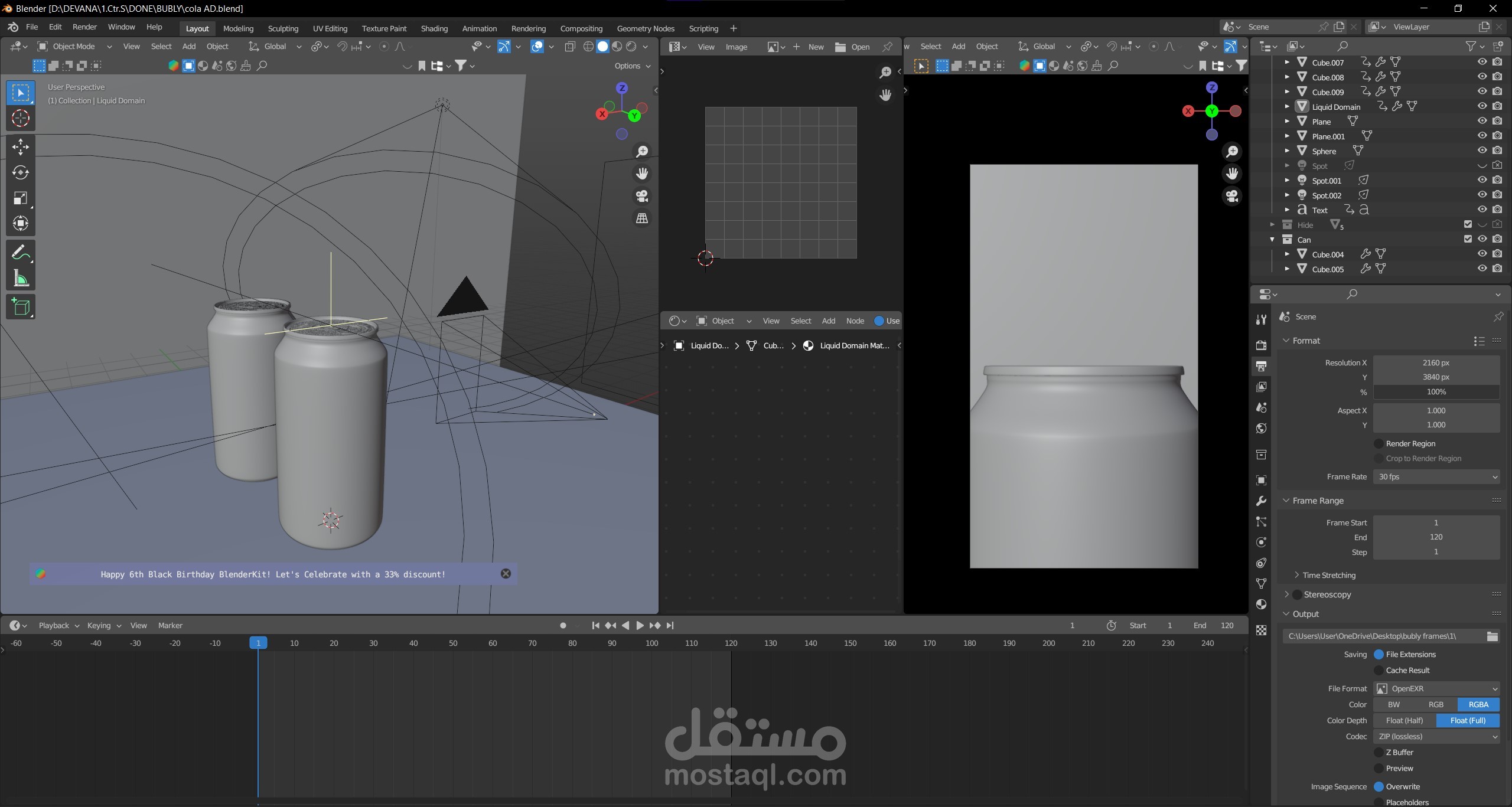The image size is (1512, 807).
Task: Select the Measure tool
Action: pyautogui.click(x=21, y=279)
